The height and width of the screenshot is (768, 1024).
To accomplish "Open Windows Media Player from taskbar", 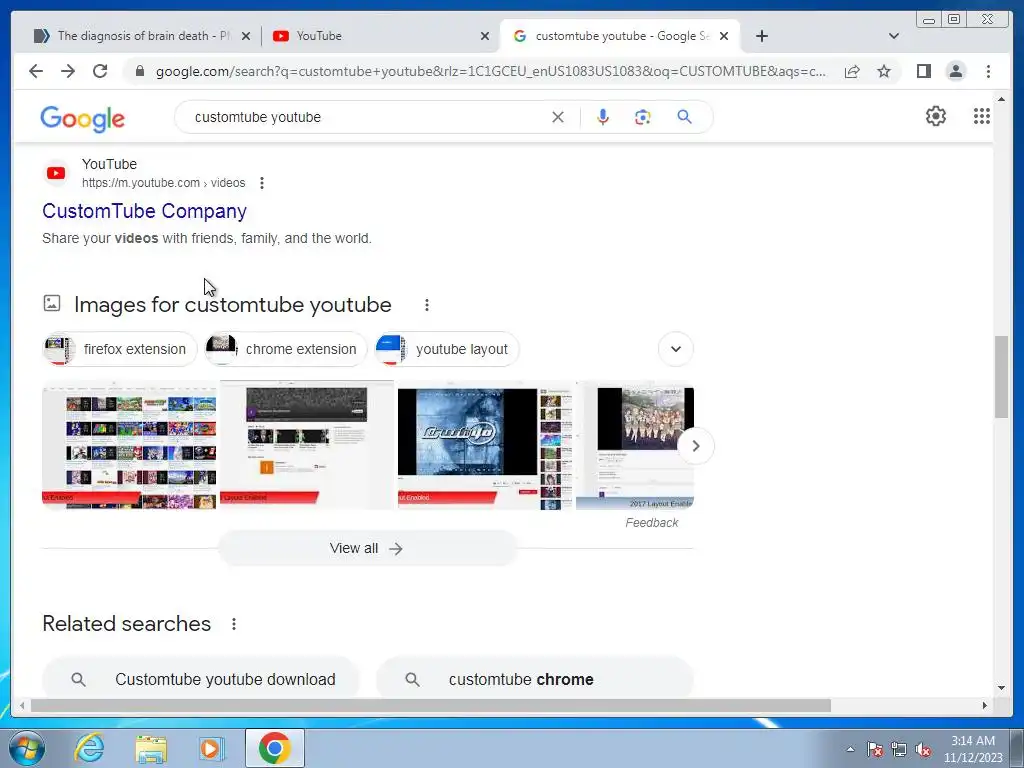I will (212, 748).
